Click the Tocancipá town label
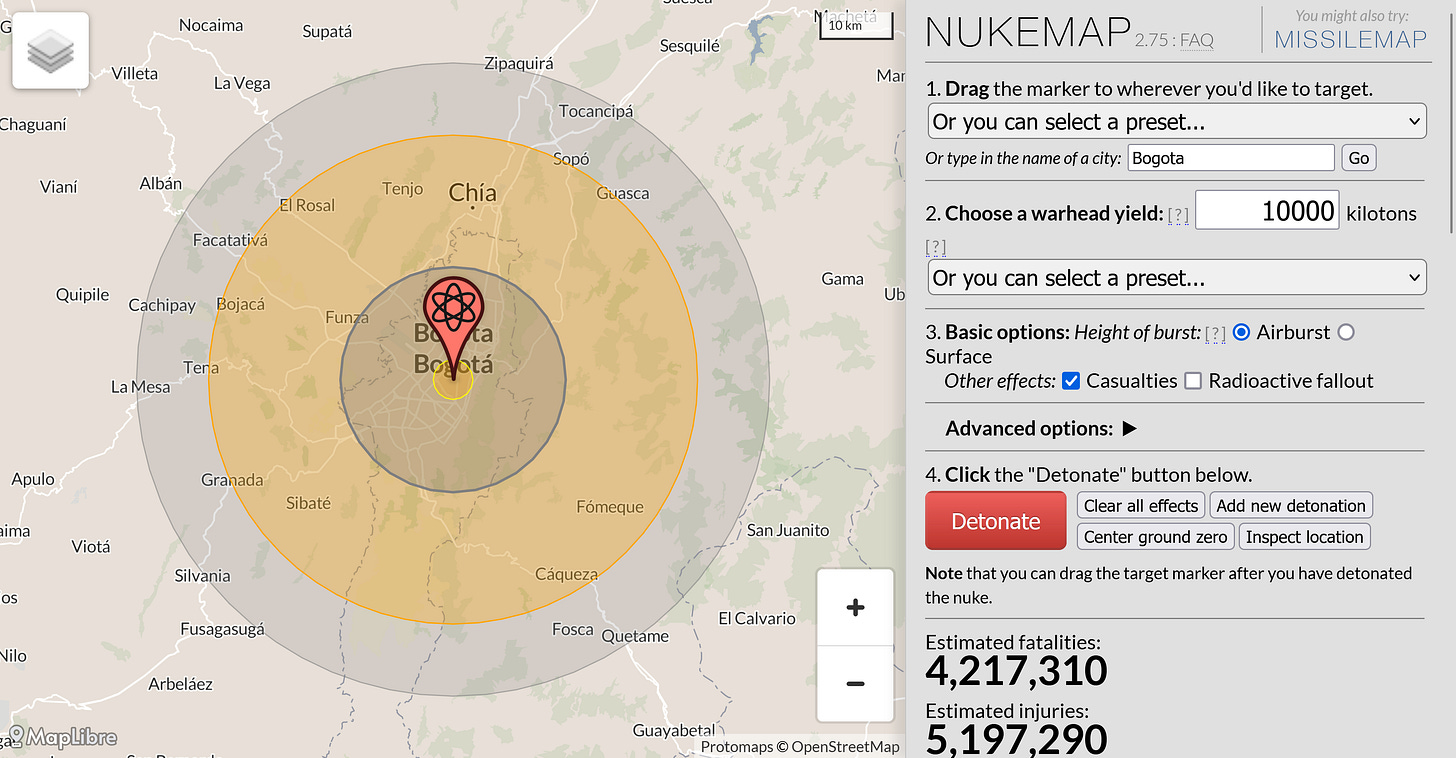This screenshot has height=758, width=1456. (x=596, y=112)
